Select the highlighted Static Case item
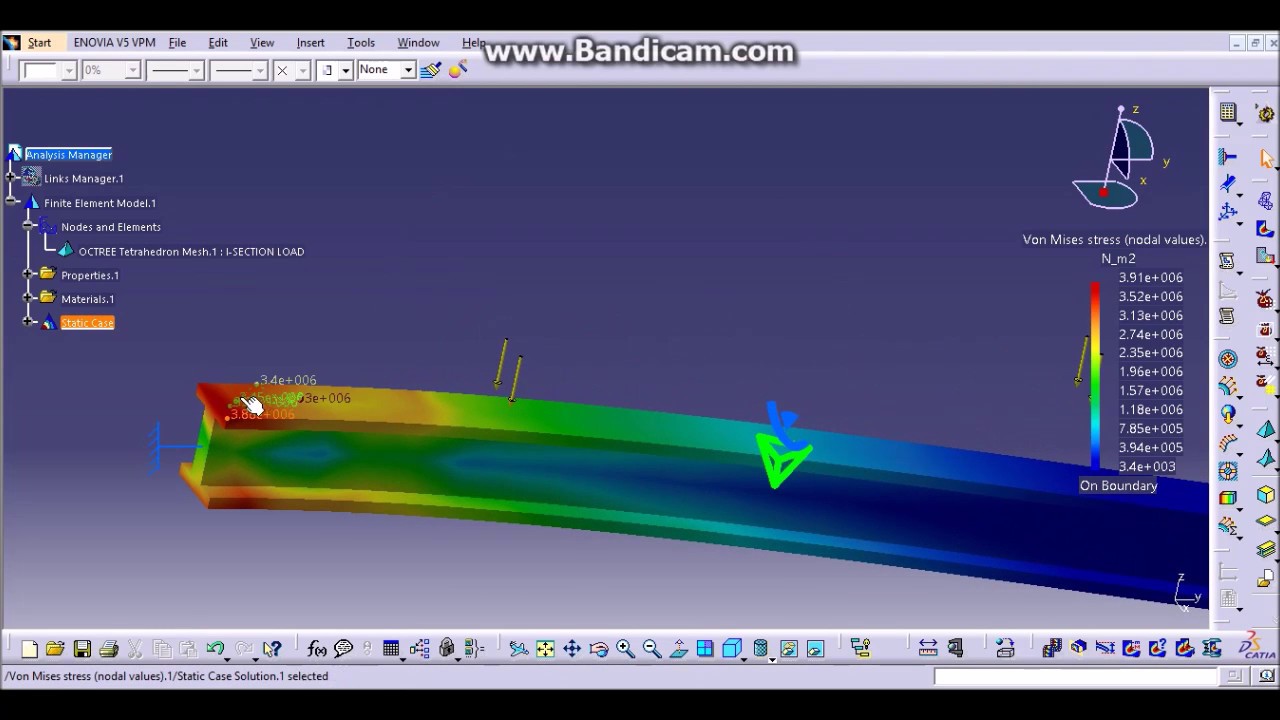1280x720 pixels. (x=87, y=323)
